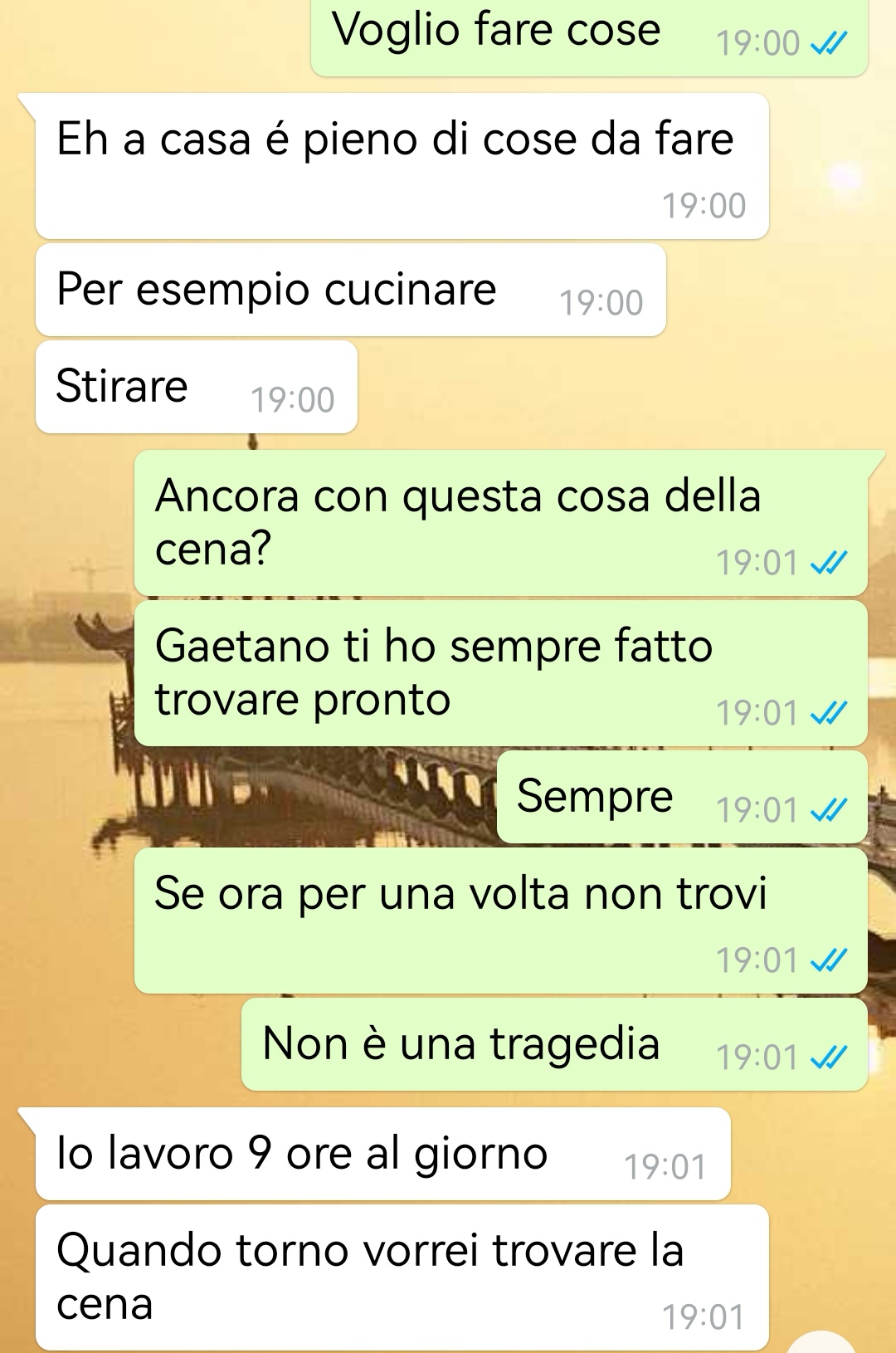Click read ticks on the 'Gaetano' message

(x=829, y=713)
